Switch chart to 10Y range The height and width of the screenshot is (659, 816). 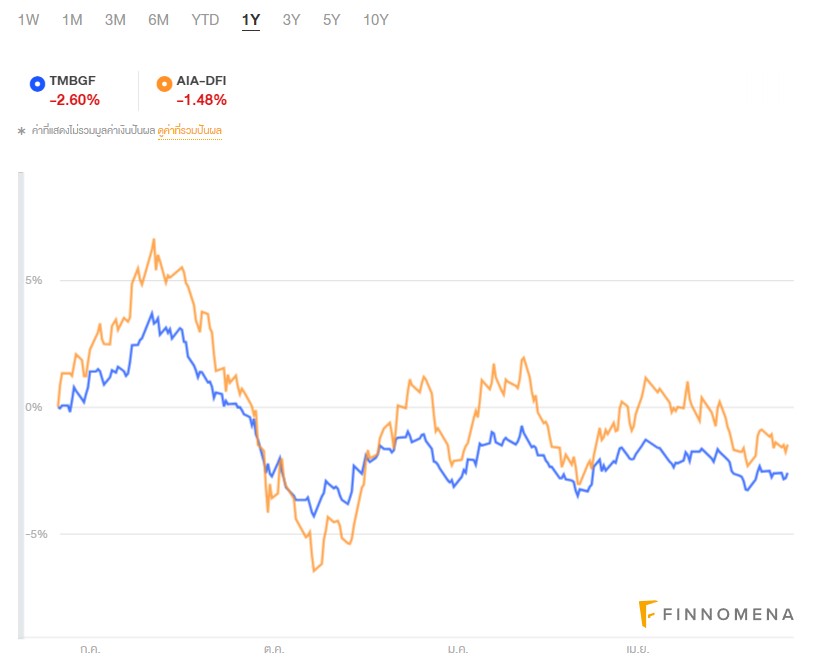[x=376, y=20]
